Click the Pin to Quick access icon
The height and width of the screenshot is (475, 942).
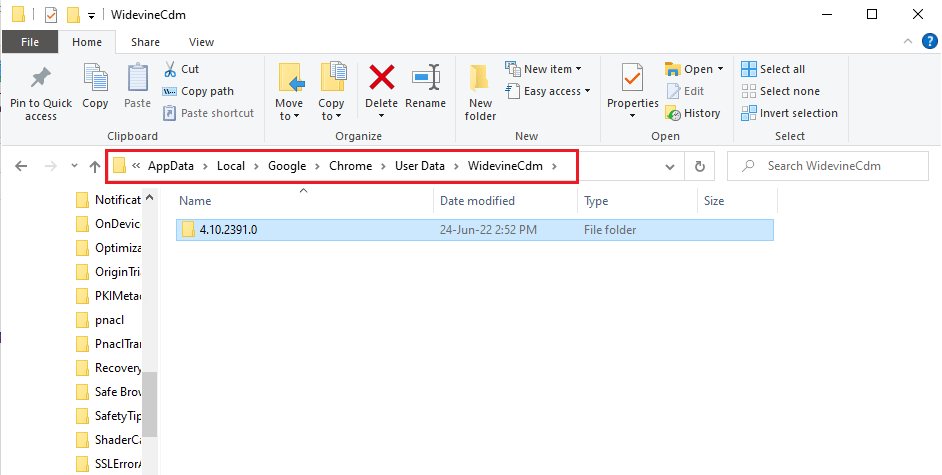point(40,78)
